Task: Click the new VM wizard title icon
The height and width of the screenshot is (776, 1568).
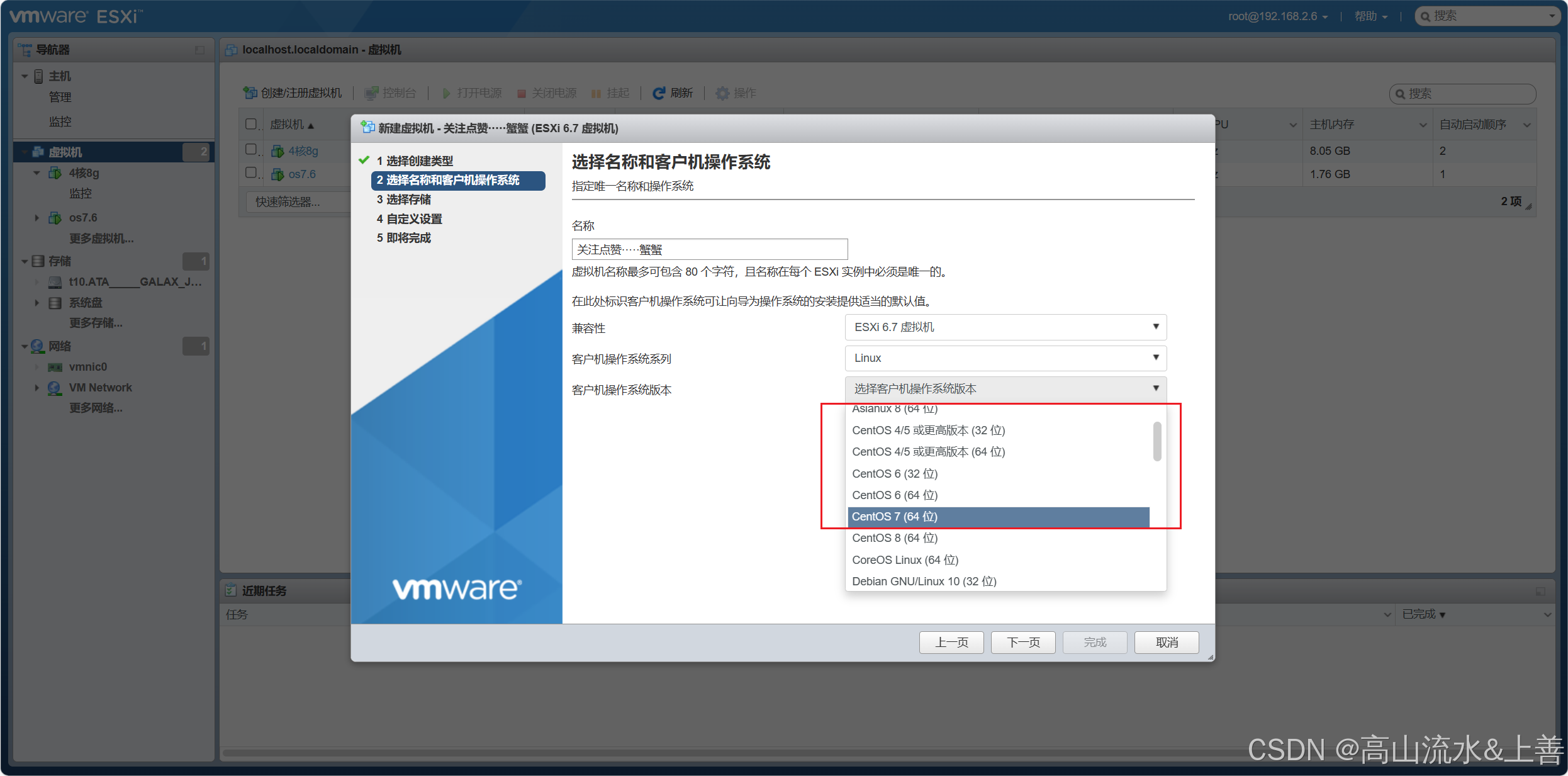Action: tap(367, 128)
